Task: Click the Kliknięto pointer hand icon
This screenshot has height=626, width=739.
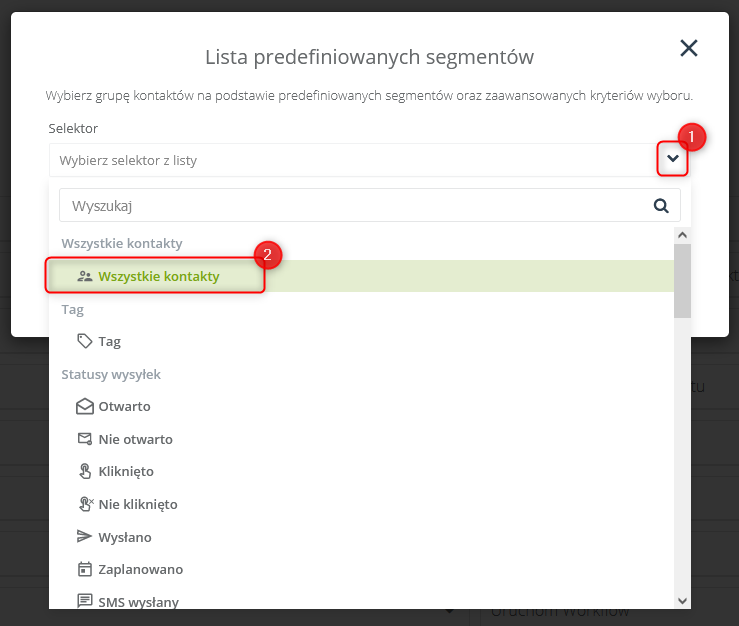Action: [84, 471]
